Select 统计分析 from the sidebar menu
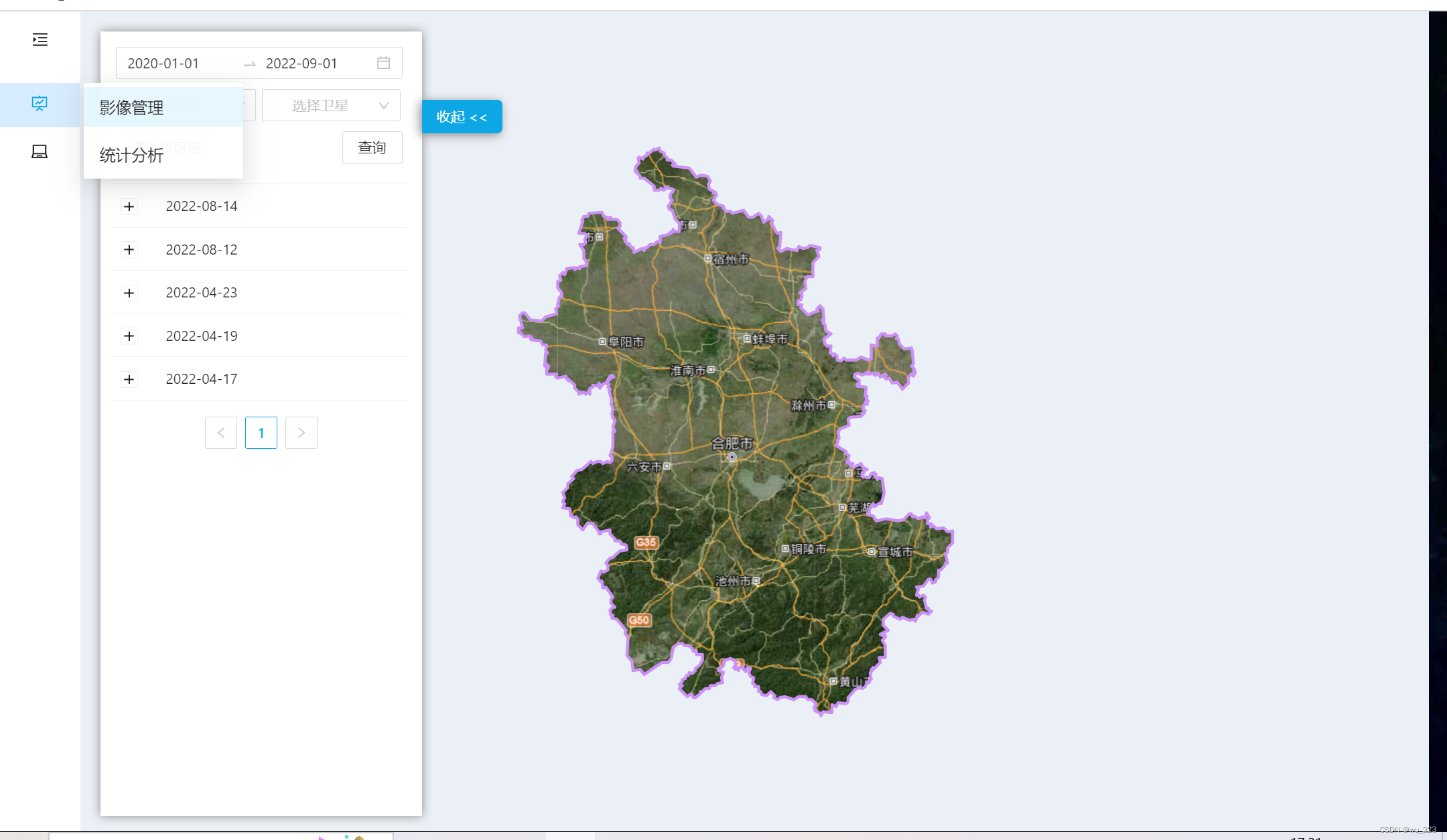The width and height of the screenshot is (1447, 840). click(131, 156)
